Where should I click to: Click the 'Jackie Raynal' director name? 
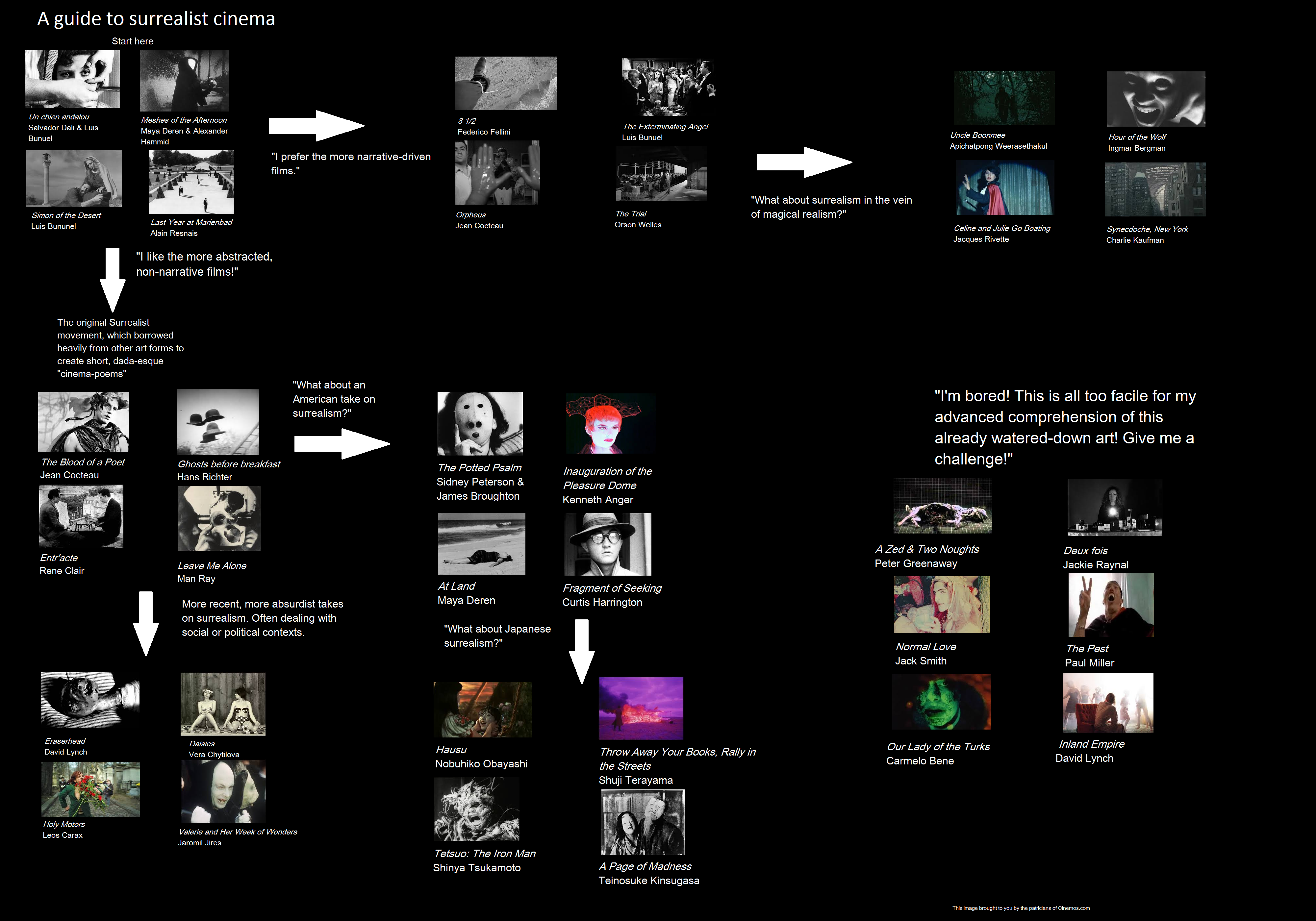[1096, 564]
